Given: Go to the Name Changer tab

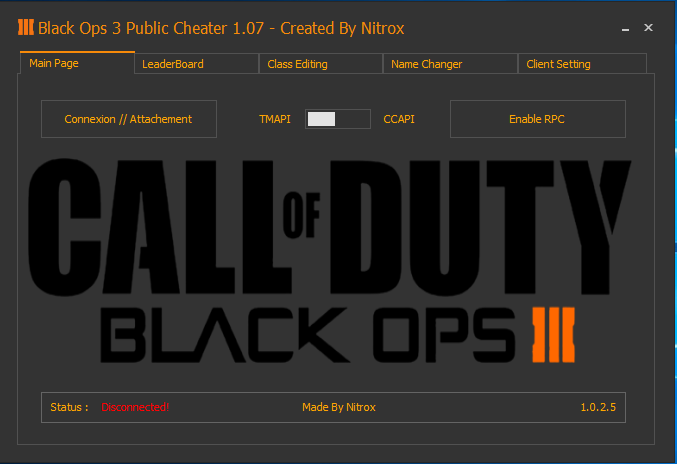Looking at the screenshot, I should (x=450, y=64).
